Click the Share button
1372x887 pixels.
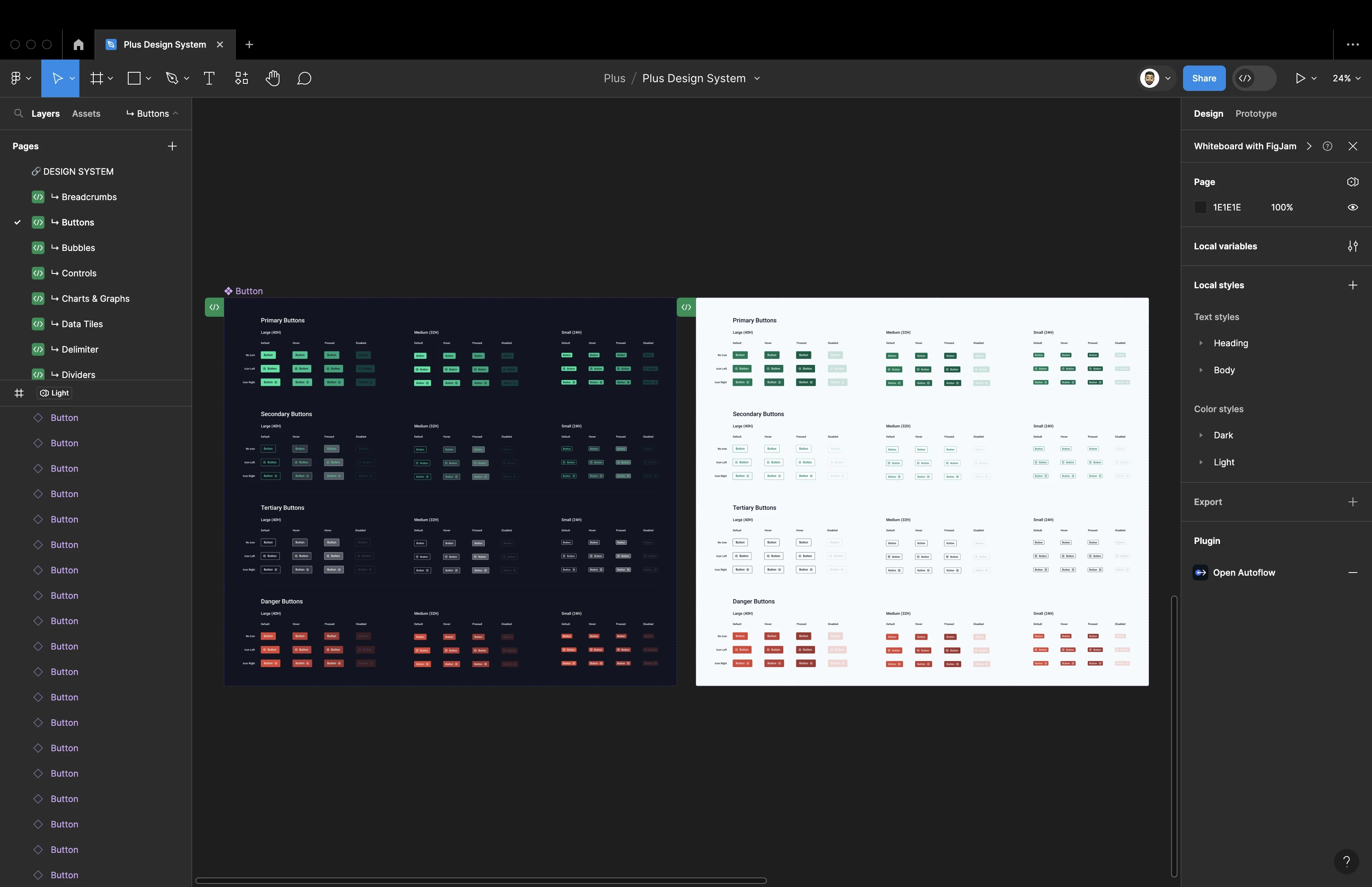point(1204,78)
